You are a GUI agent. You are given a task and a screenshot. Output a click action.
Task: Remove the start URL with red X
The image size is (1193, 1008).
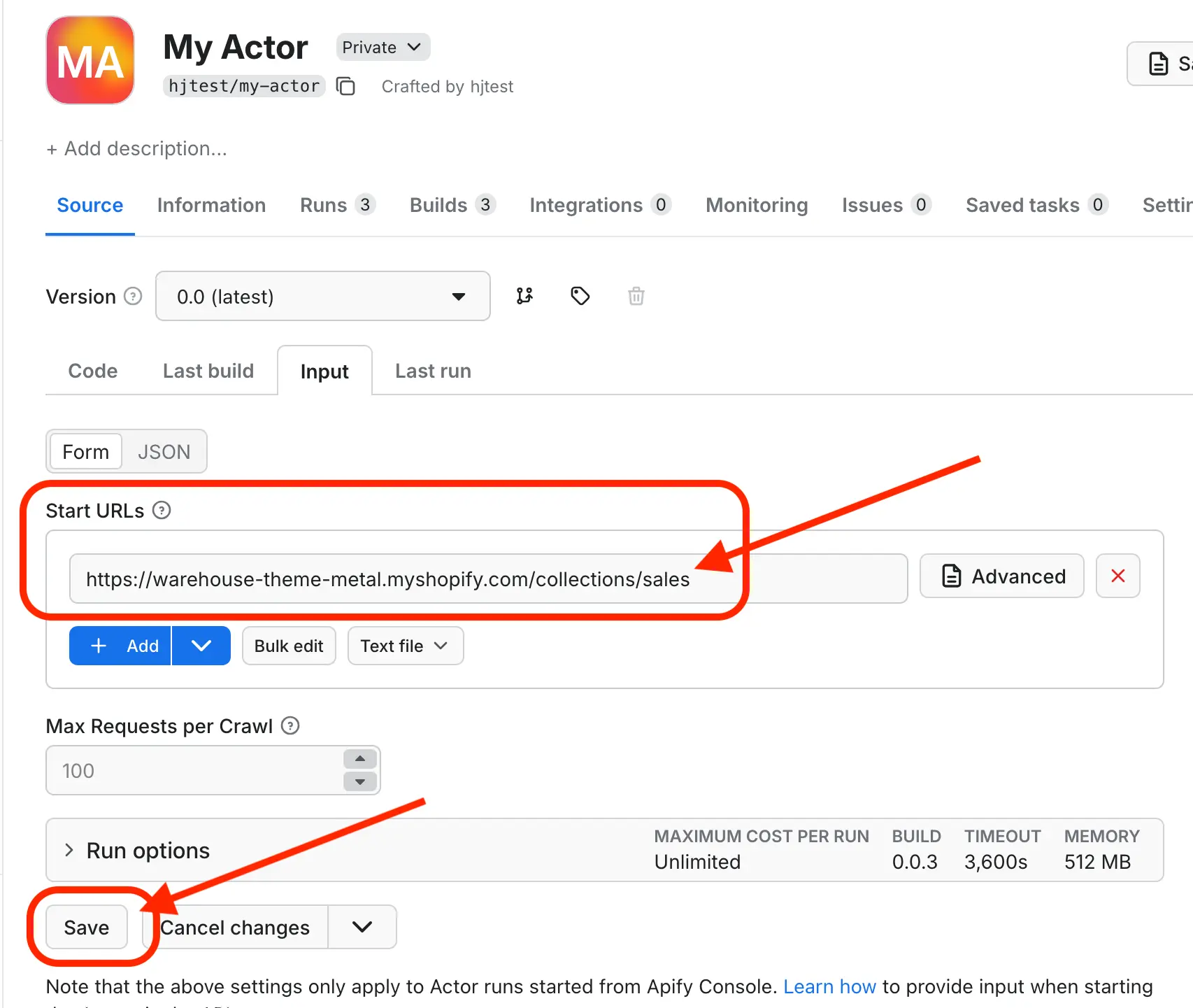(x=1118, y=576)
